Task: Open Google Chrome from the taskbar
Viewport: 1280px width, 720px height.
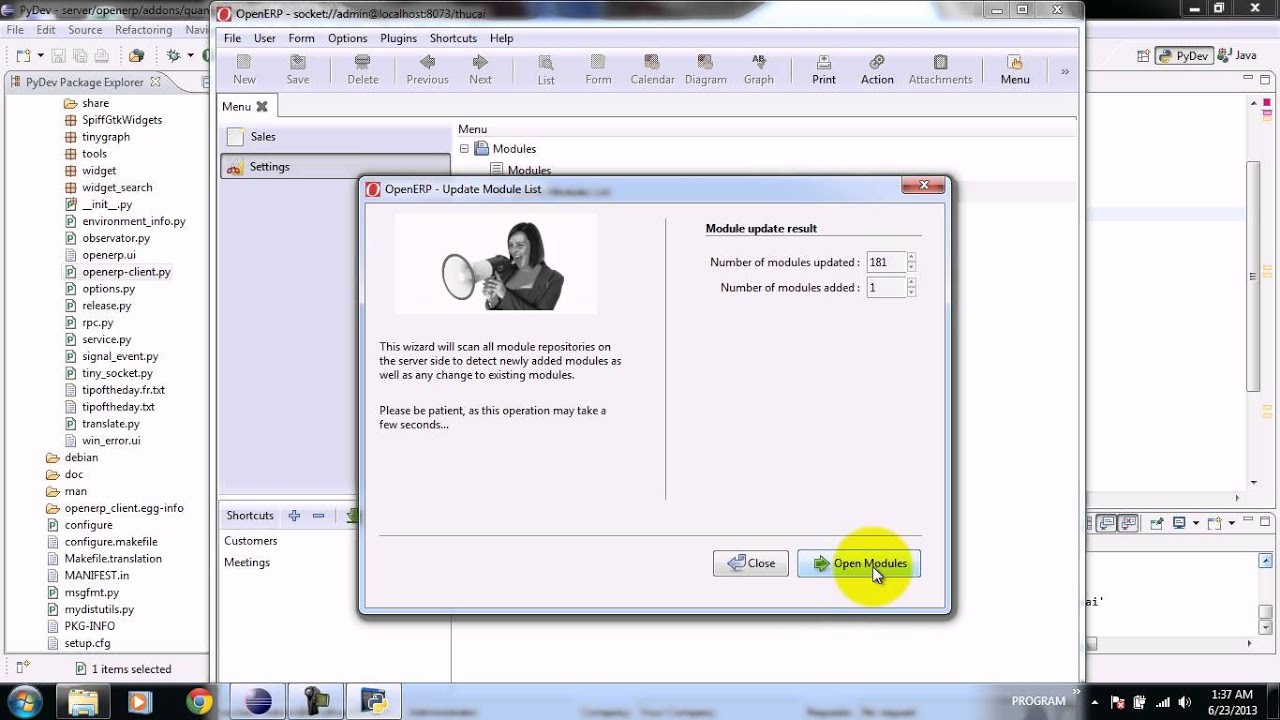Action: [x=199, y=701]
